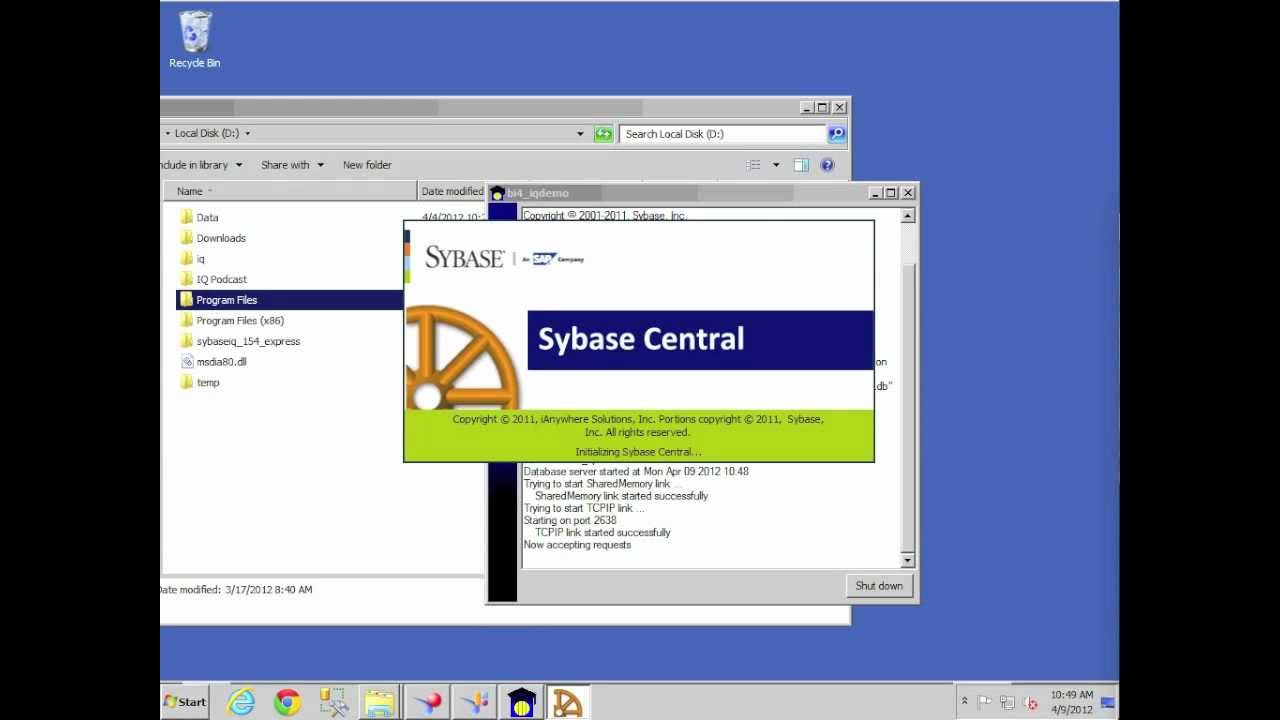Screen dimensions: 1280x720
Task: Select the temp folder
Action: coord(208,382)
